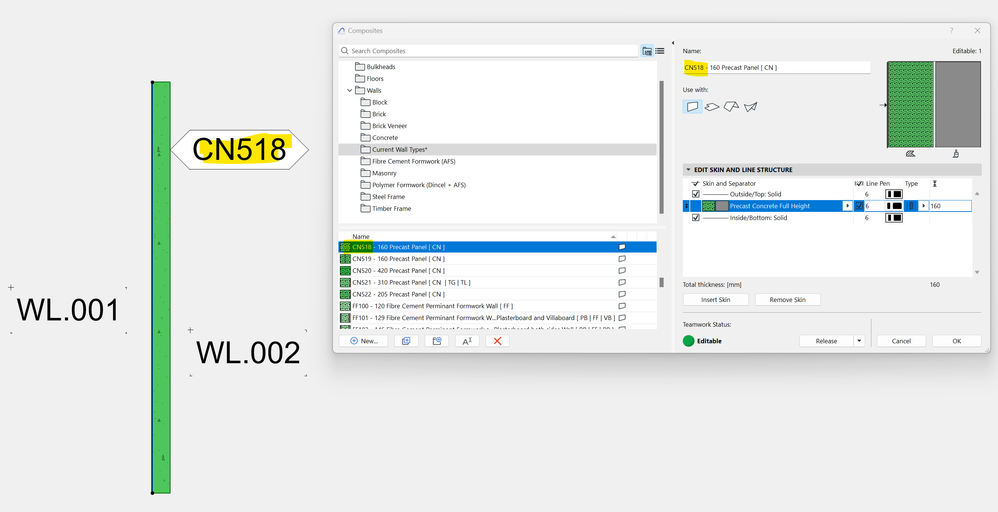The height and width of the screenshot is (512, 998).
Task: Collapse the left composites list panel arrow
Action: coord(673,43)
